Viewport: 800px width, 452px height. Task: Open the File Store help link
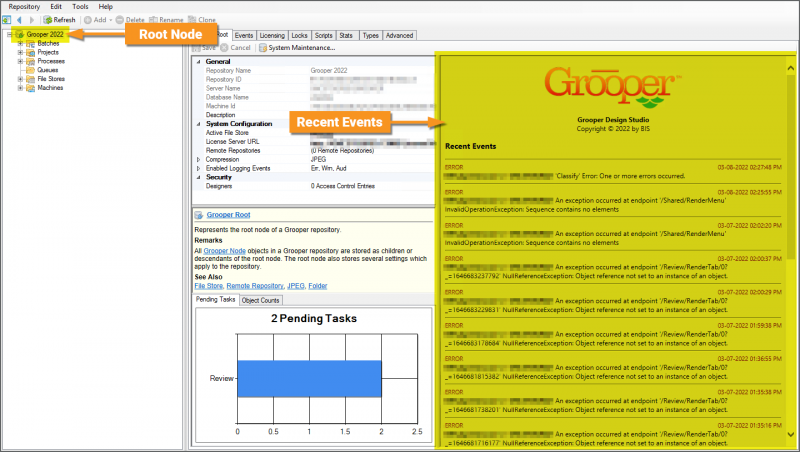click(x=209, y=286)
